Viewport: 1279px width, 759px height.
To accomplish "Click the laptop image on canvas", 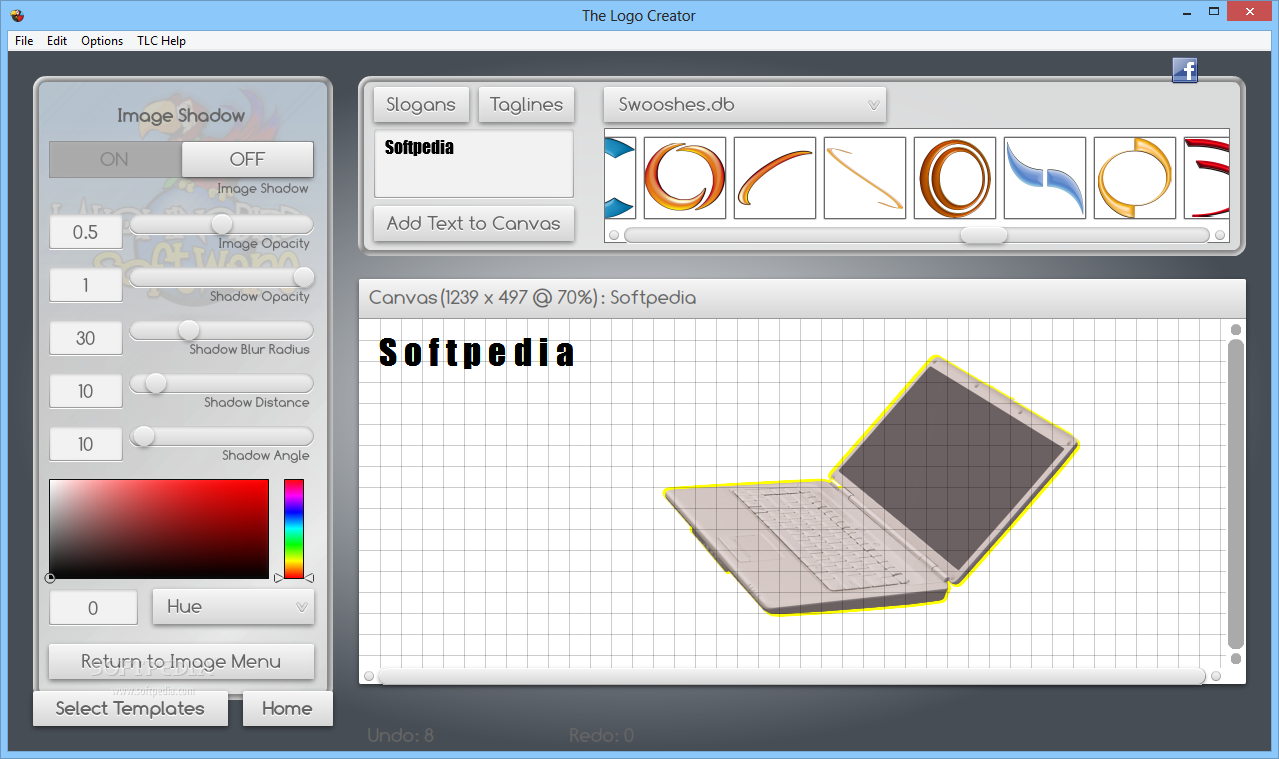I will [872, 487].
